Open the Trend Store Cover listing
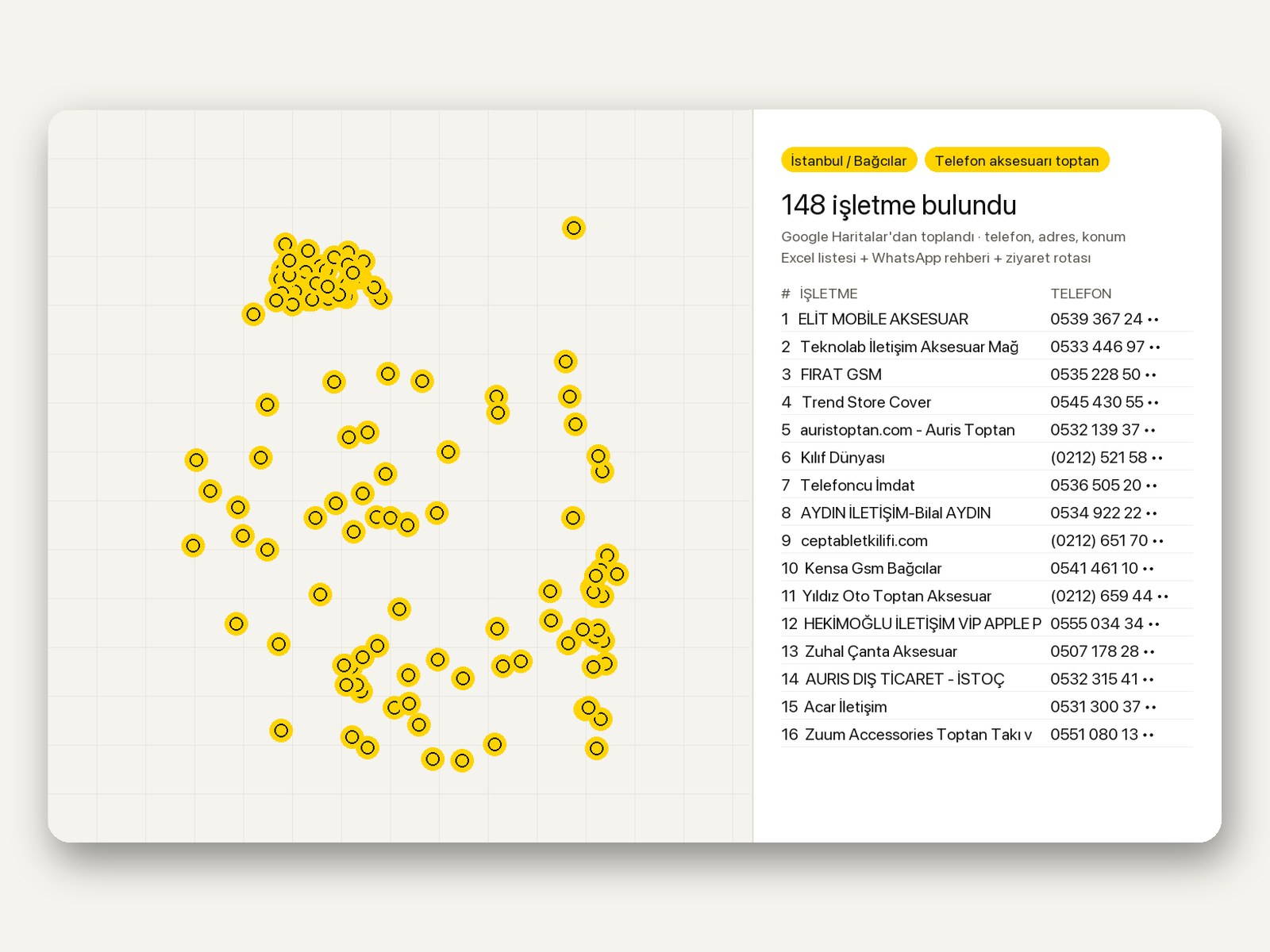The height and width of the screenshot is (952, 1270). click(x=987, y=402)
